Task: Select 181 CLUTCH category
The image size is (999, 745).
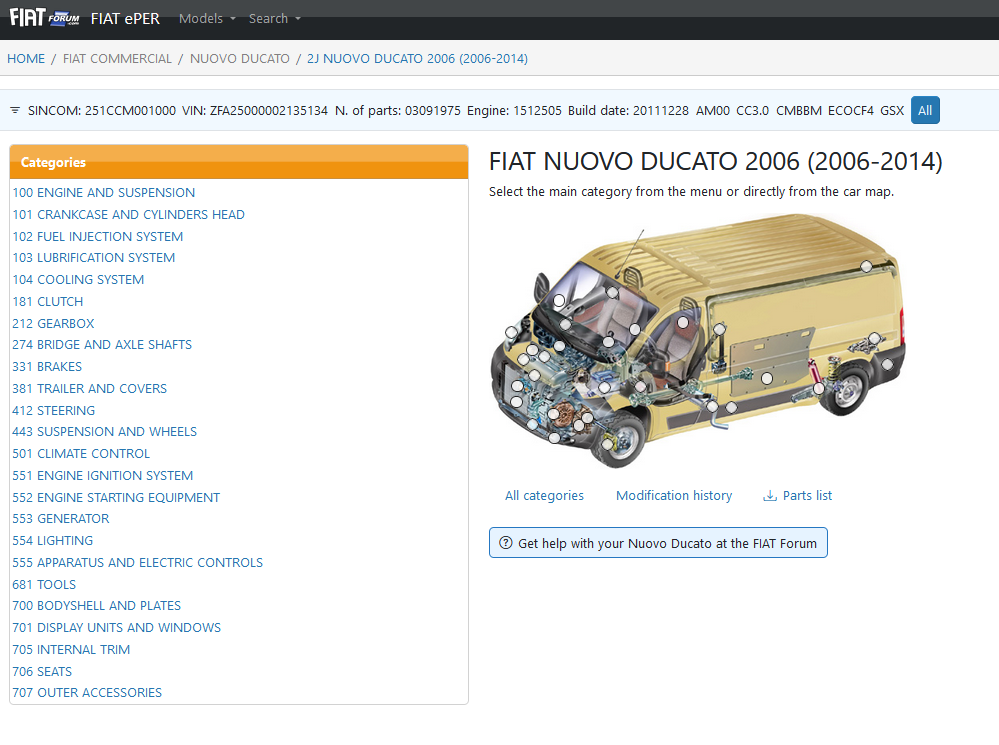Action: pos(48,301)
